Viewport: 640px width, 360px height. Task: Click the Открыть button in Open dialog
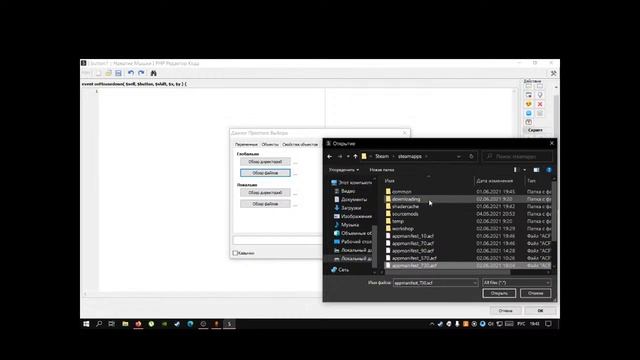click(499, 293)
